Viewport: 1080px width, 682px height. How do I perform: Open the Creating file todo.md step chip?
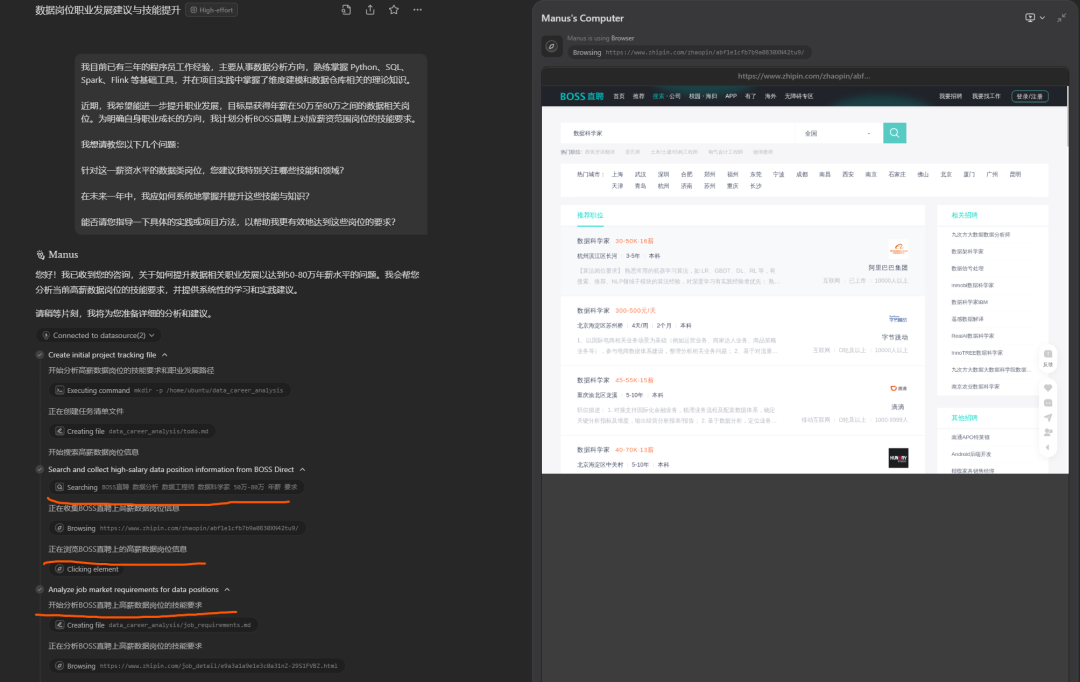(132, 431)
